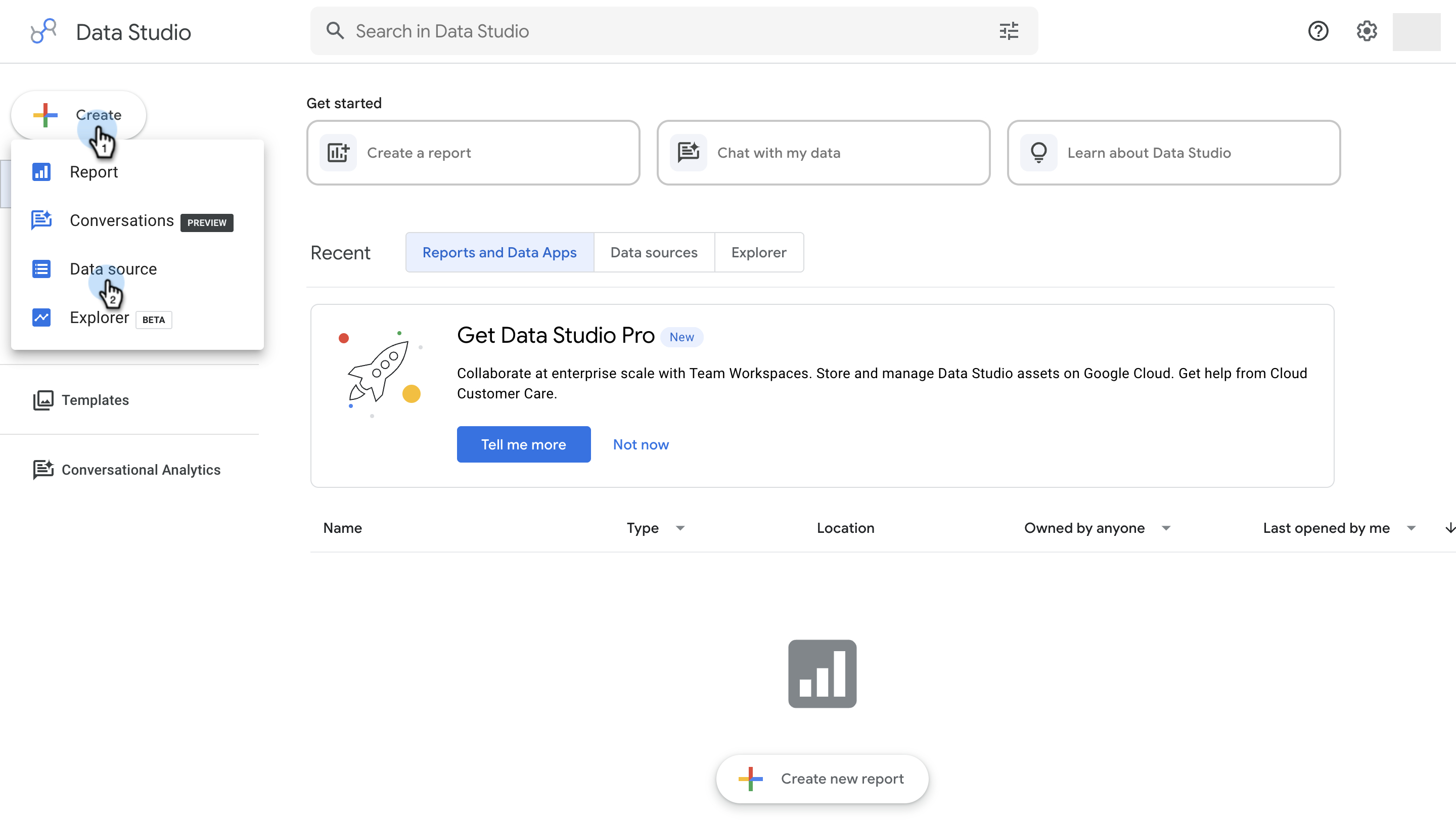
Task: Click the Recent section label
Action: coord(340,253)
